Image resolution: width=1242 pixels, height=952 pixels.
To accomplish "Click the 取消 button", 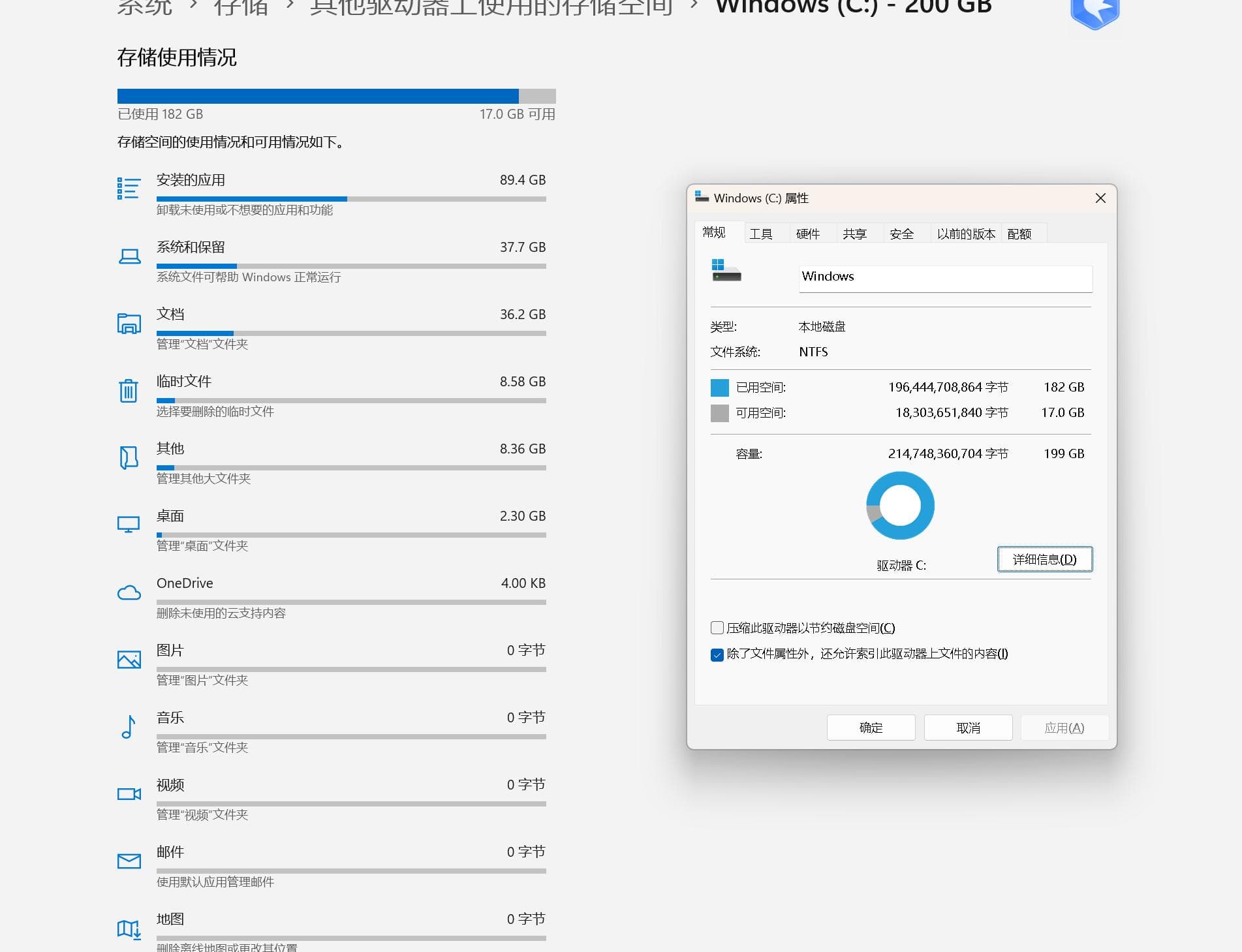I will pos(968,728).
